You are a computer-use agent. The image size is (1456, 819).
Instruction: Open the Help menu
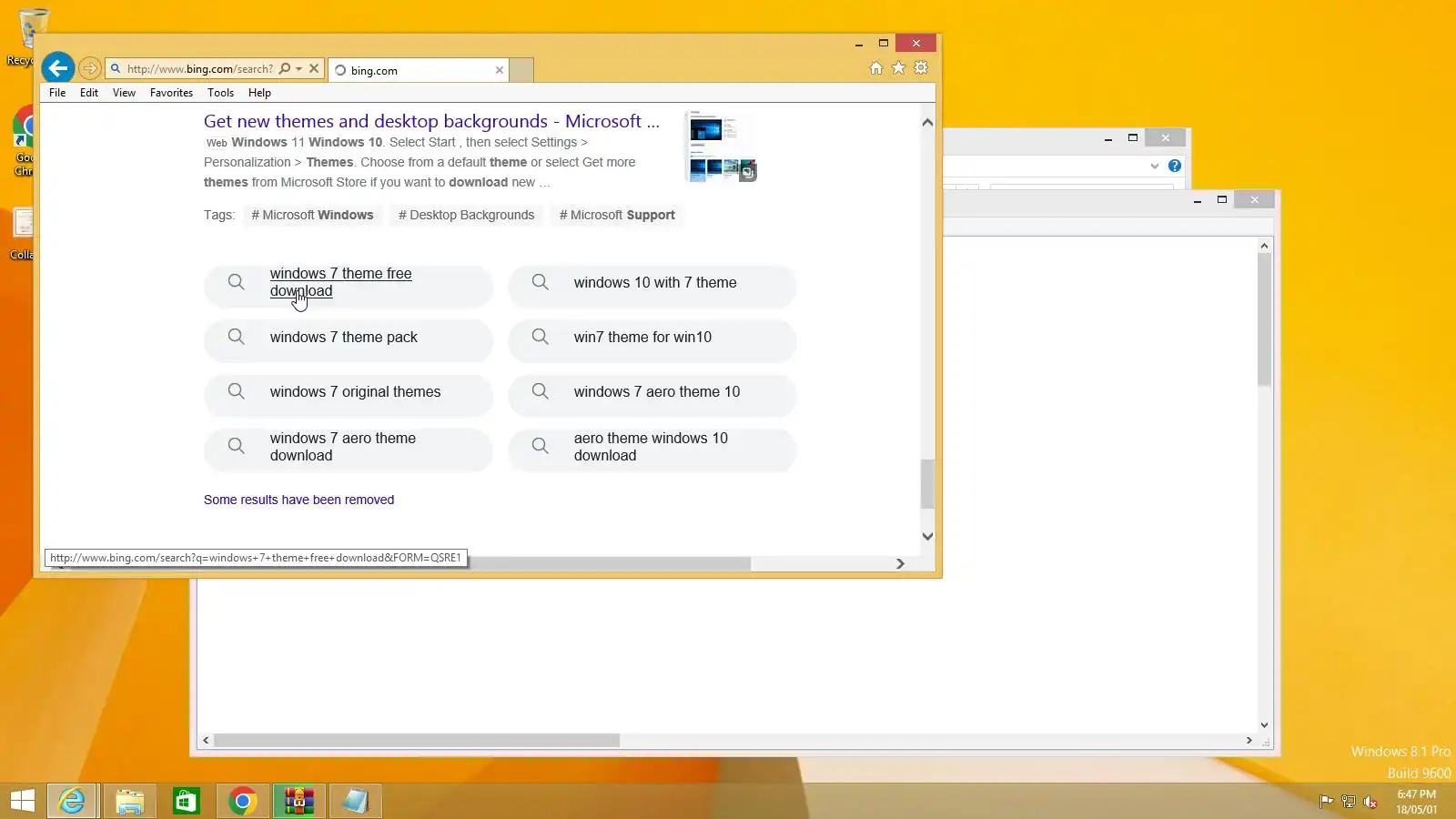point(259,93)
